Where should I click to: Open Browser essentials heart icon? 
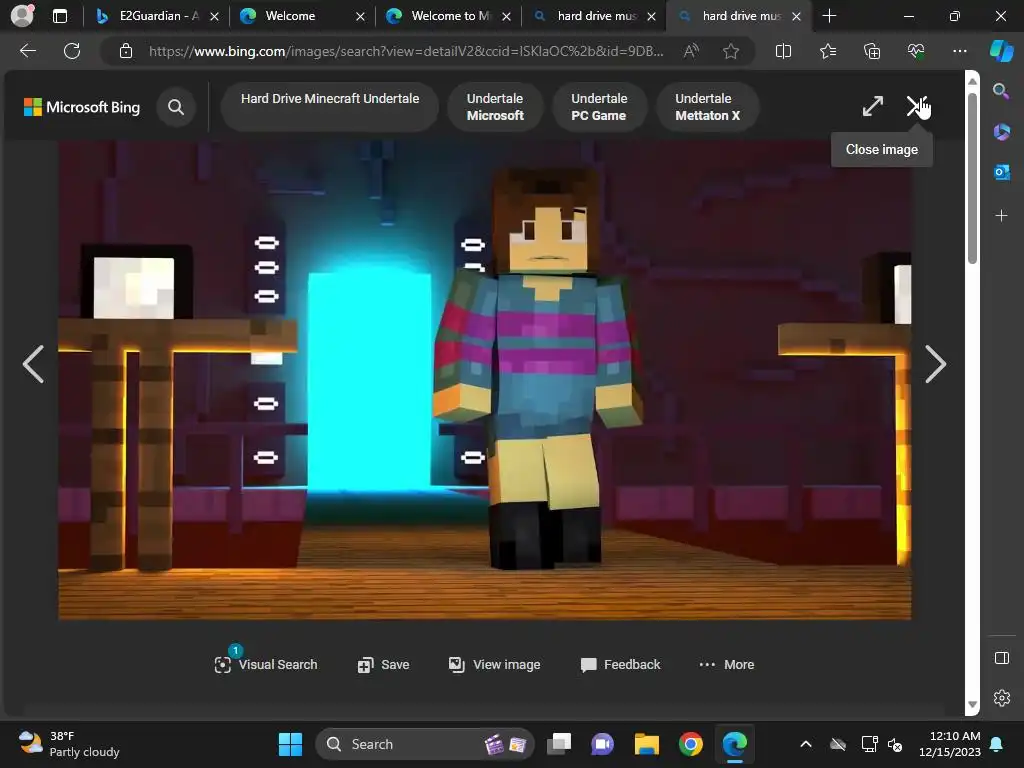coord(916,51)
